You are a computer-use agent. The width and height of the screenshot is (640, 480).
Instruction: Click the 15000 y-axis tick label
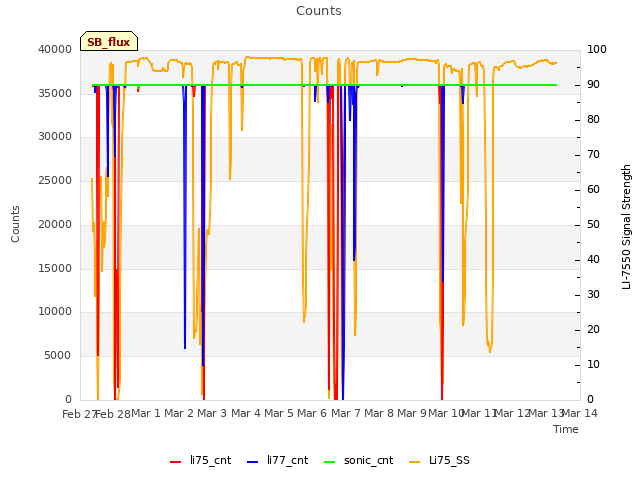[55, 269]
